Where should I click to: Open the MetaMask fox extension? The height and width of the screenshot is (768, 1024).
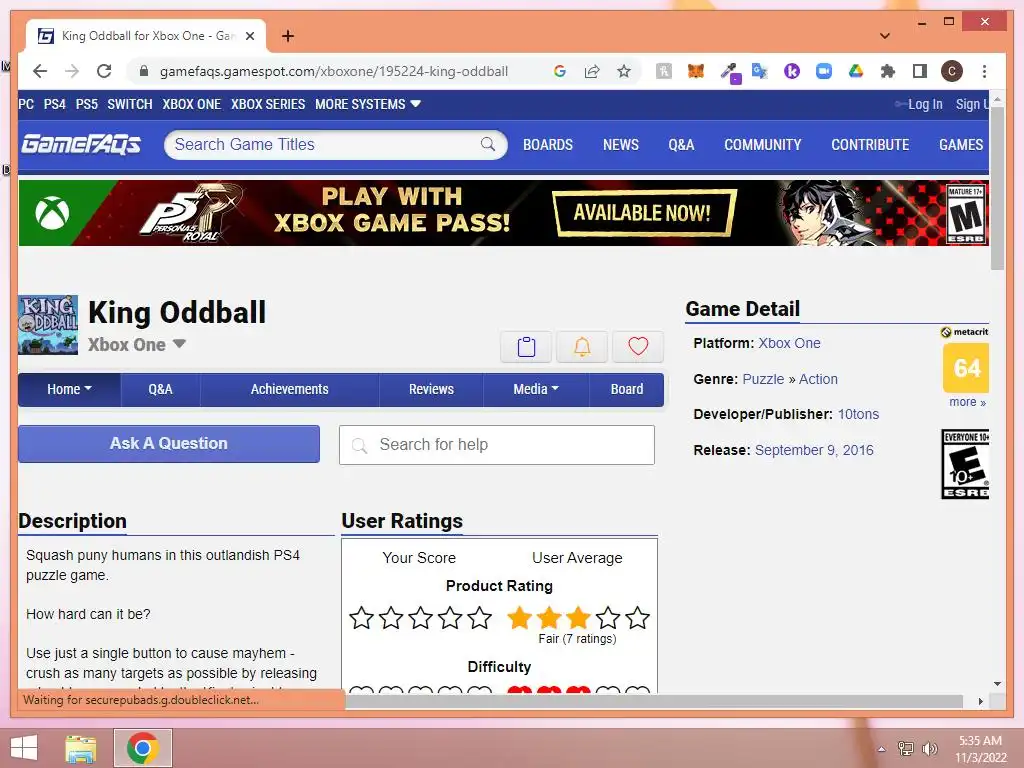click(696, 71)
